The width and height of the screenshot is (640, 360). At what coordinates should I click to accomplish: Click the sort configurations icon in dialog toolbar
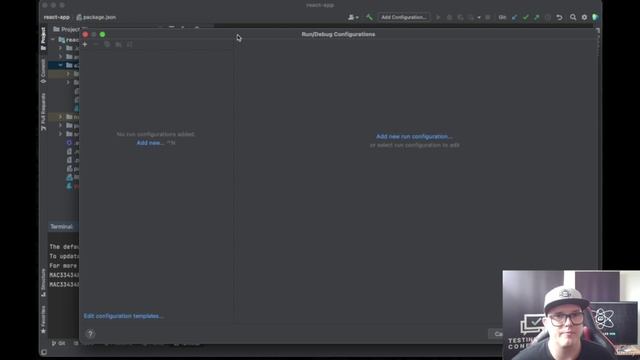pyautogui.click(x=129, y=44)
